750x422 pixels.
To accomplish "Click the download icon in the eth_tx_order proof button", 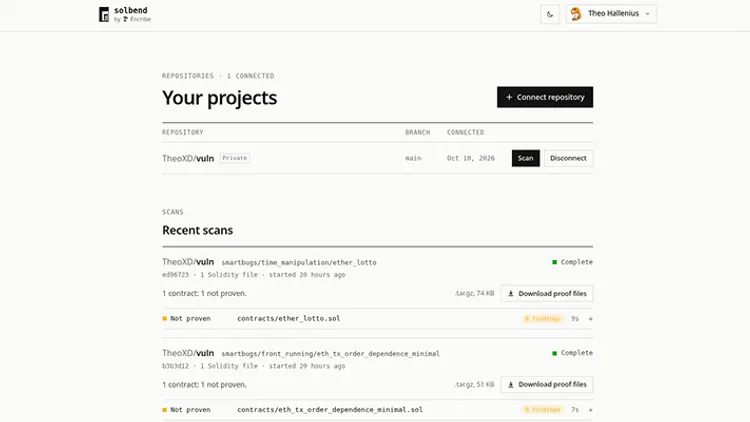I will click(510, 385).
